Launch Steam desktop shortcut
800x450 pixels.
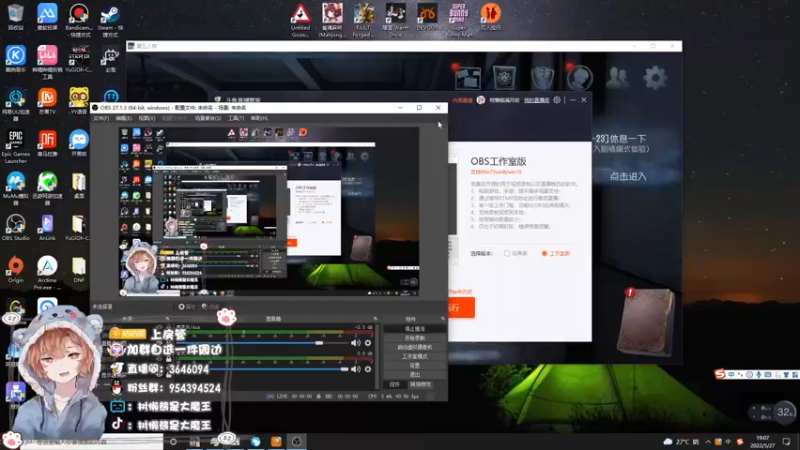[x=110, y=19]
